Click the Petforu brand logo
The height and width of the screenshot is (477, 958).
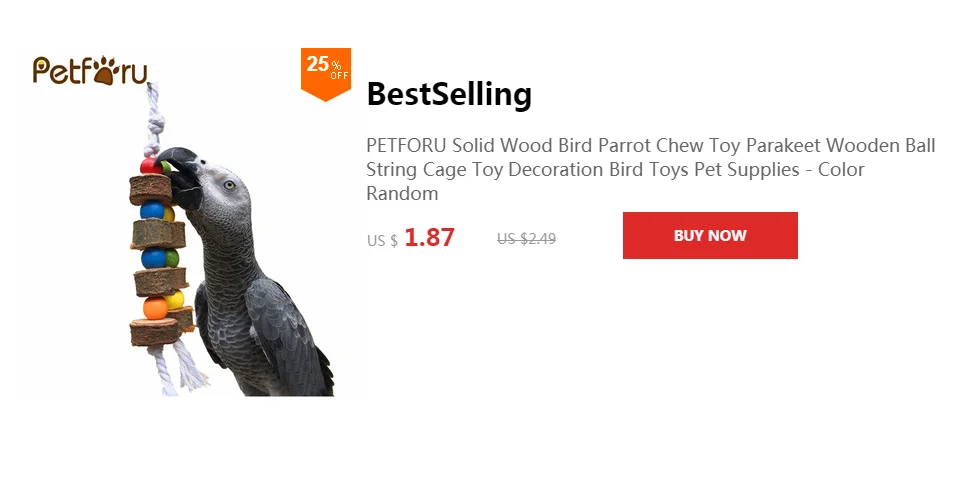[x=90, y=70]
